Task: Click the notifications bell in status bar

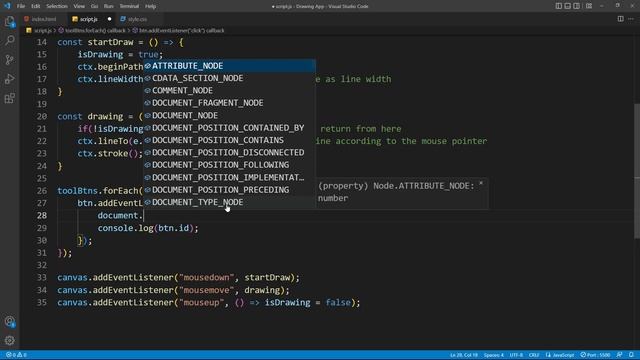Action: tap(631, 355)
